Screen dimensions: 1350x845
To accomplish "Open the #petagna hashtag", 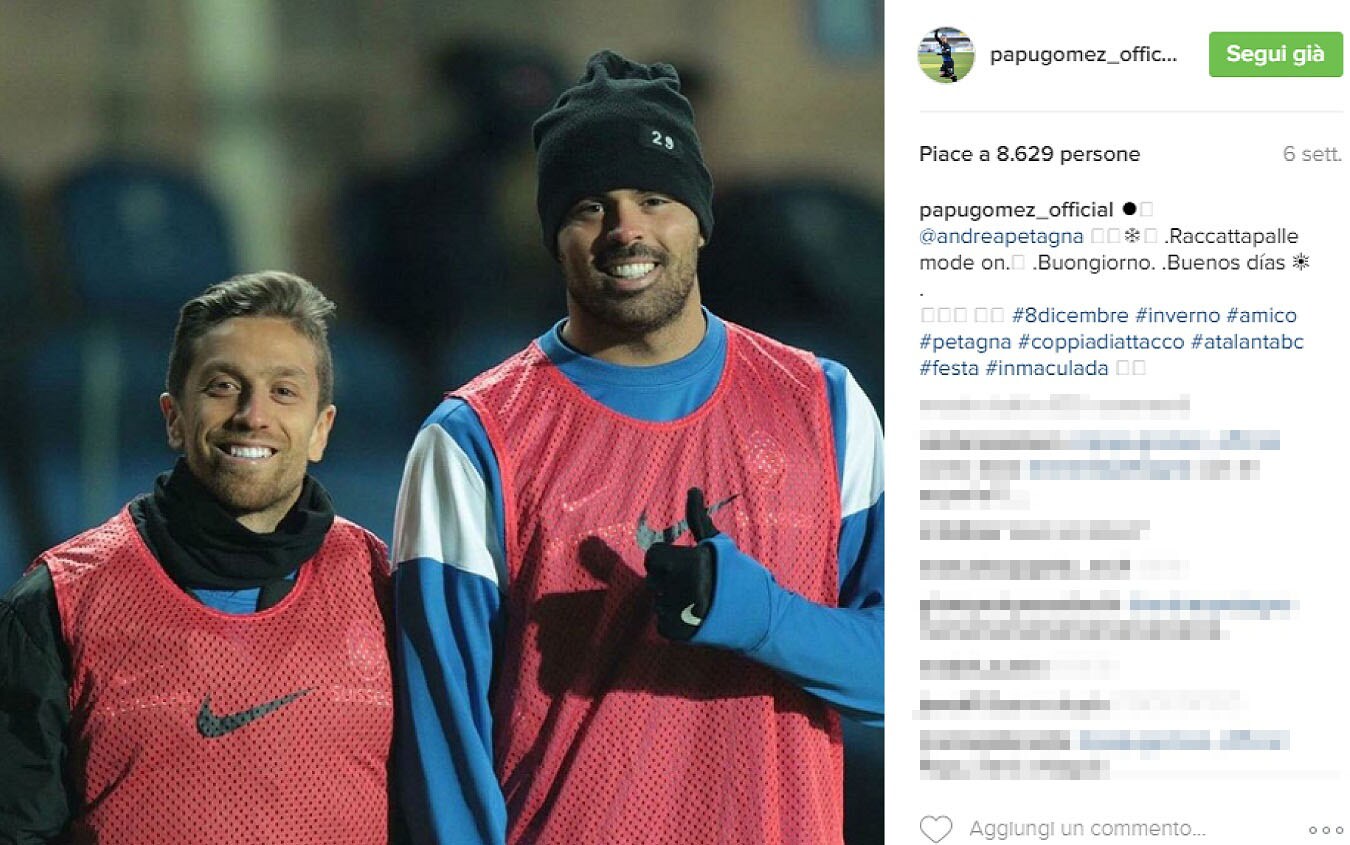I will click(965, 342).
